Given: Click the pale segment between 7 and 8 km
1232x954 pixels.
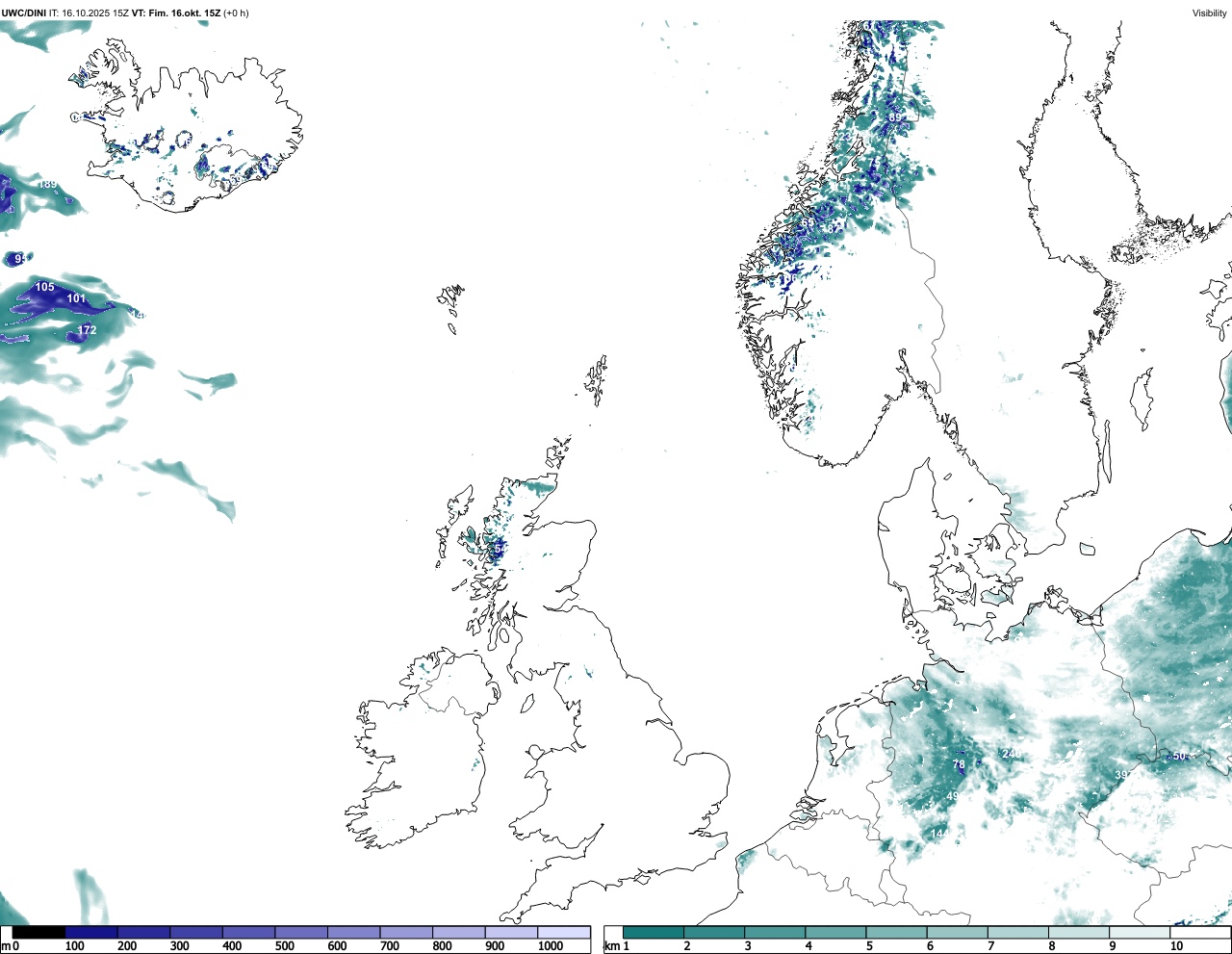Looking at the screenshot, I should click(1017, 932).
